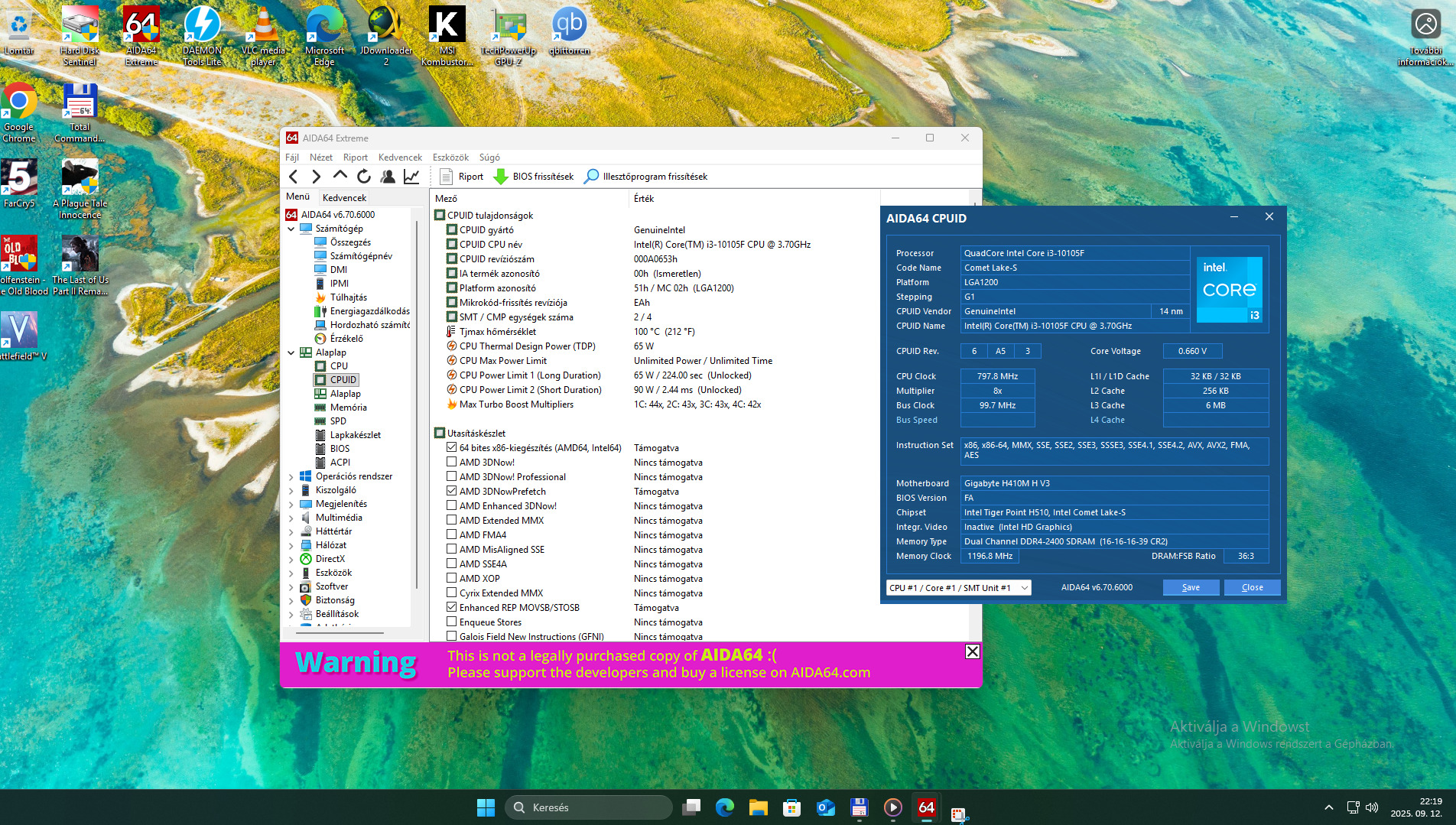Switch to Kedvencek tab in sidebar

[x=344, y=197]
